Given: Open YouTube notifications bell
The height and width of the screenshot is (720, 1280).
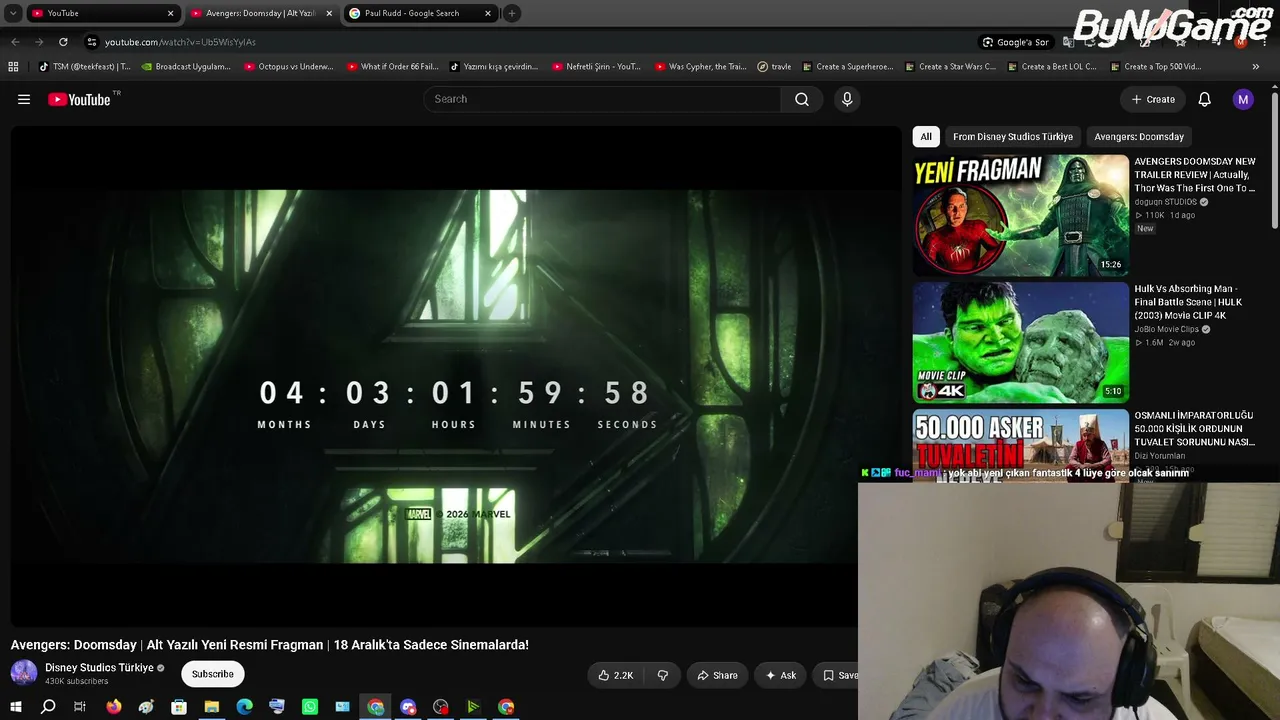Looking at the screenshot, I should [1205, 99].
